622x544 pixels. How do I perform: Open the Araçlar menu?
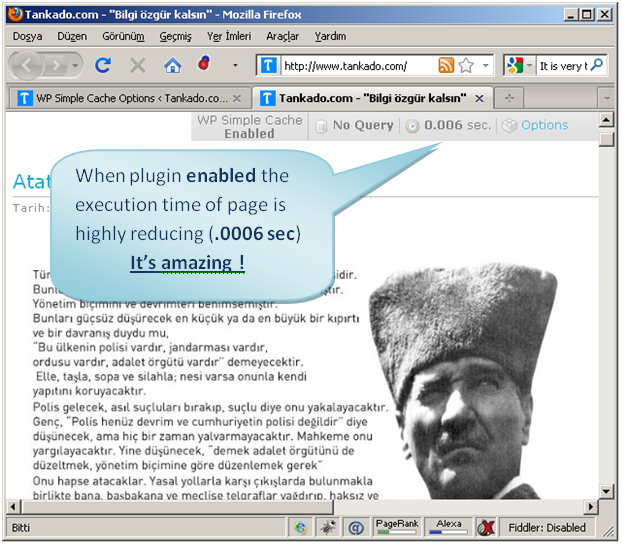coord(282,36)
